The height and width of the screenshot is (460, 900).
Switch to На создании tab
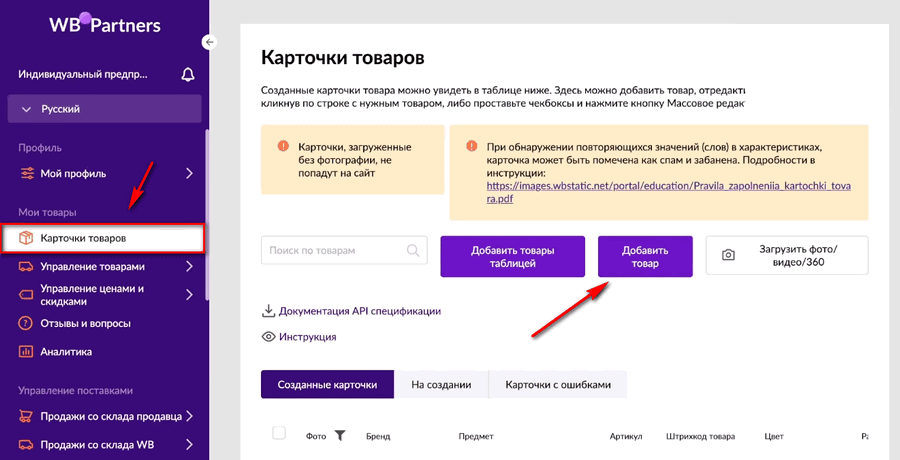[x=441, y=385]
